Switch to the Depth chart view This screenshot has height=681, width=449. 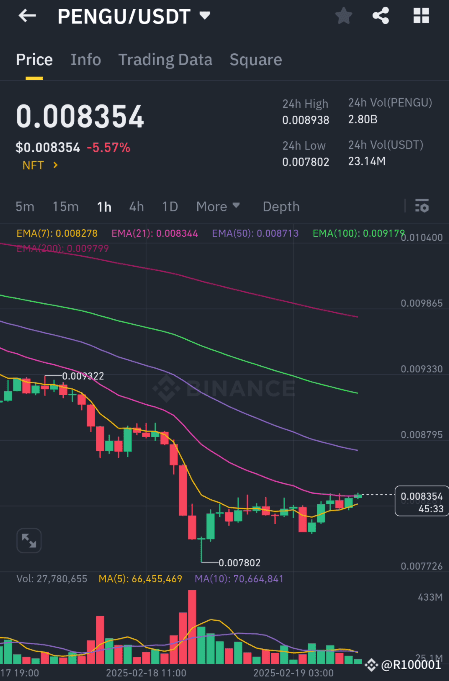pos(281,207)
